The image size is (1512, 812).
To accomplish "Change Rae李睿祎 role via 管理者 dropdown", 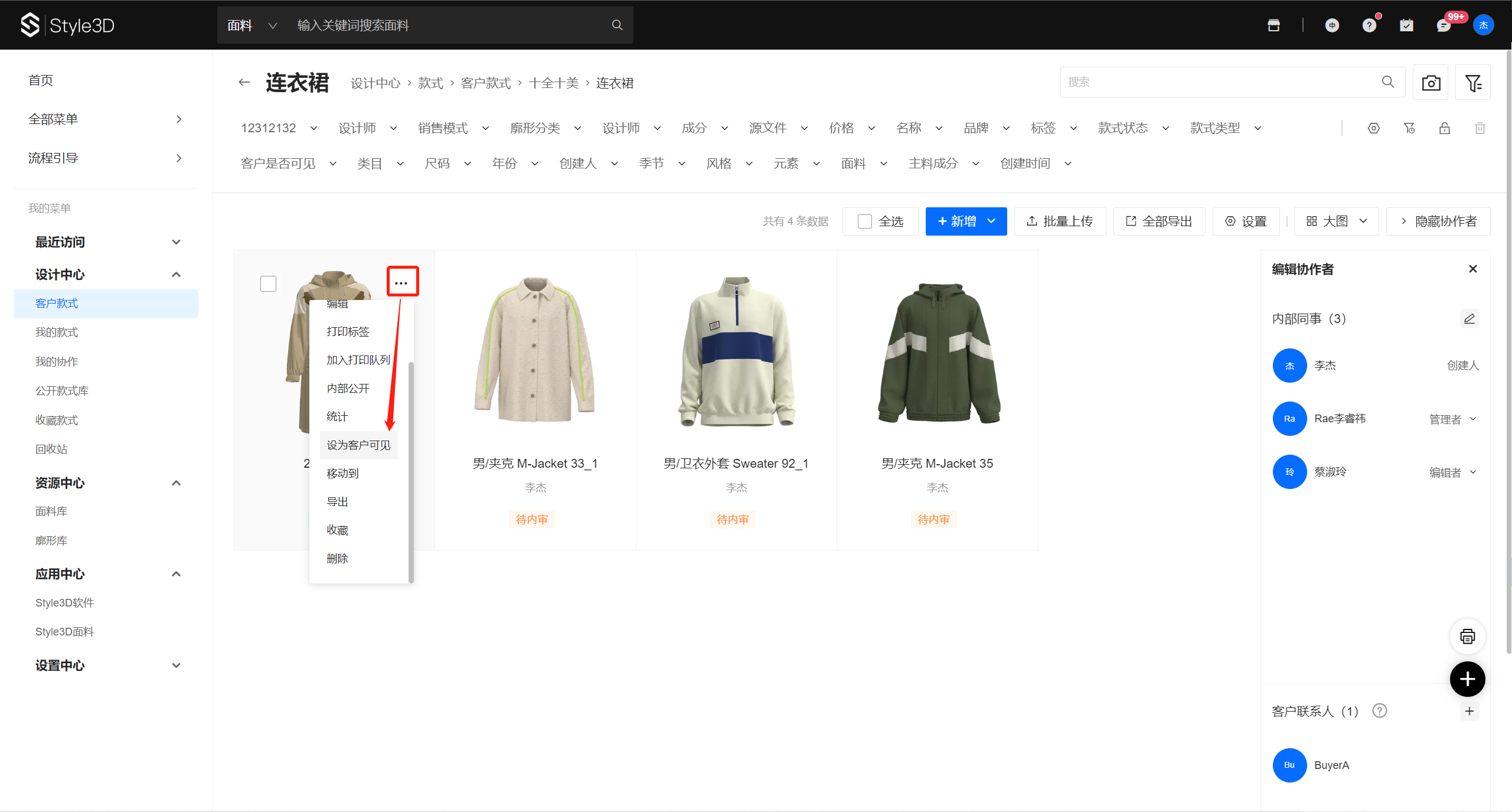I will (x=1452, y=419).
